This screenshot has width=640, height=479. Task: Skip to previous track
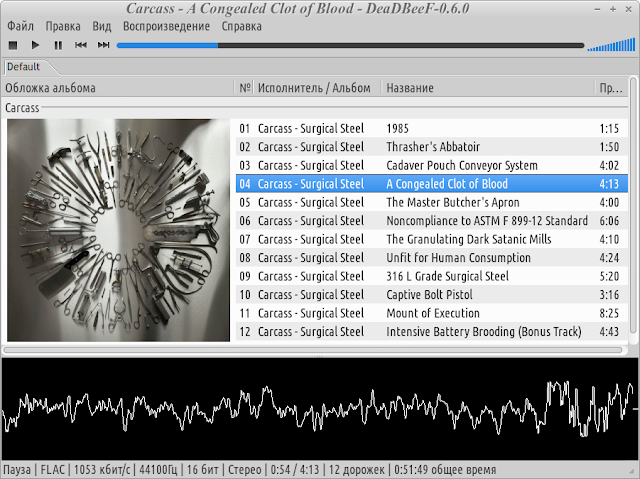pyautogui.click(x=81, y=45)
